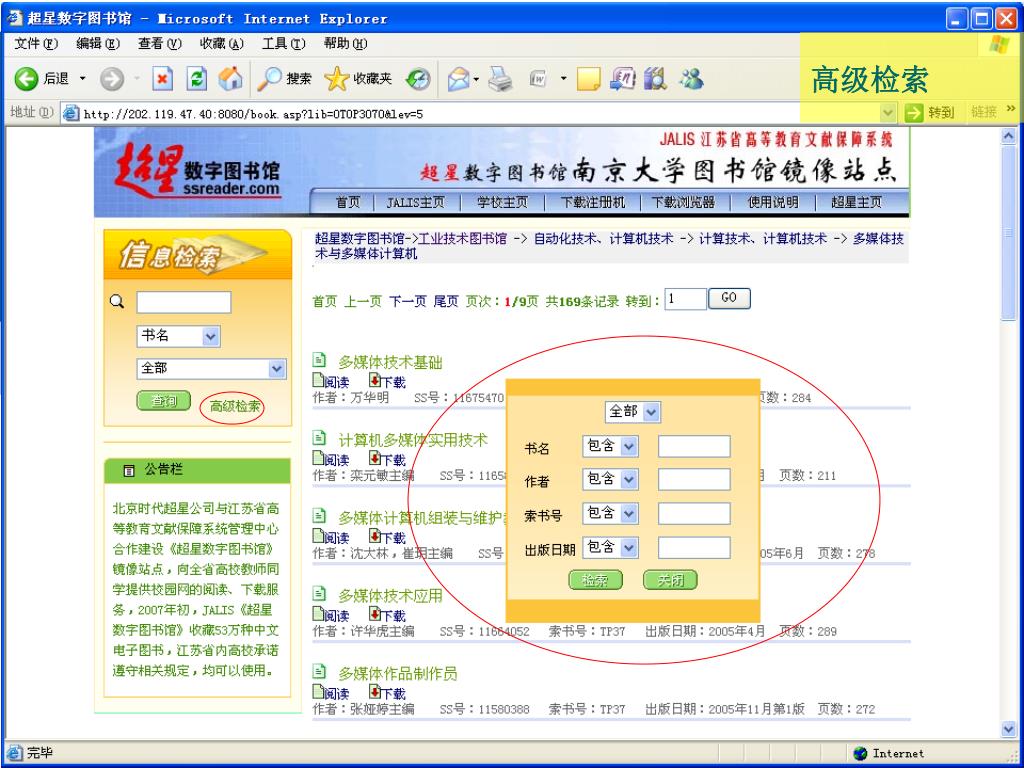Open the 收藏(A) menu

coord(221,44)
